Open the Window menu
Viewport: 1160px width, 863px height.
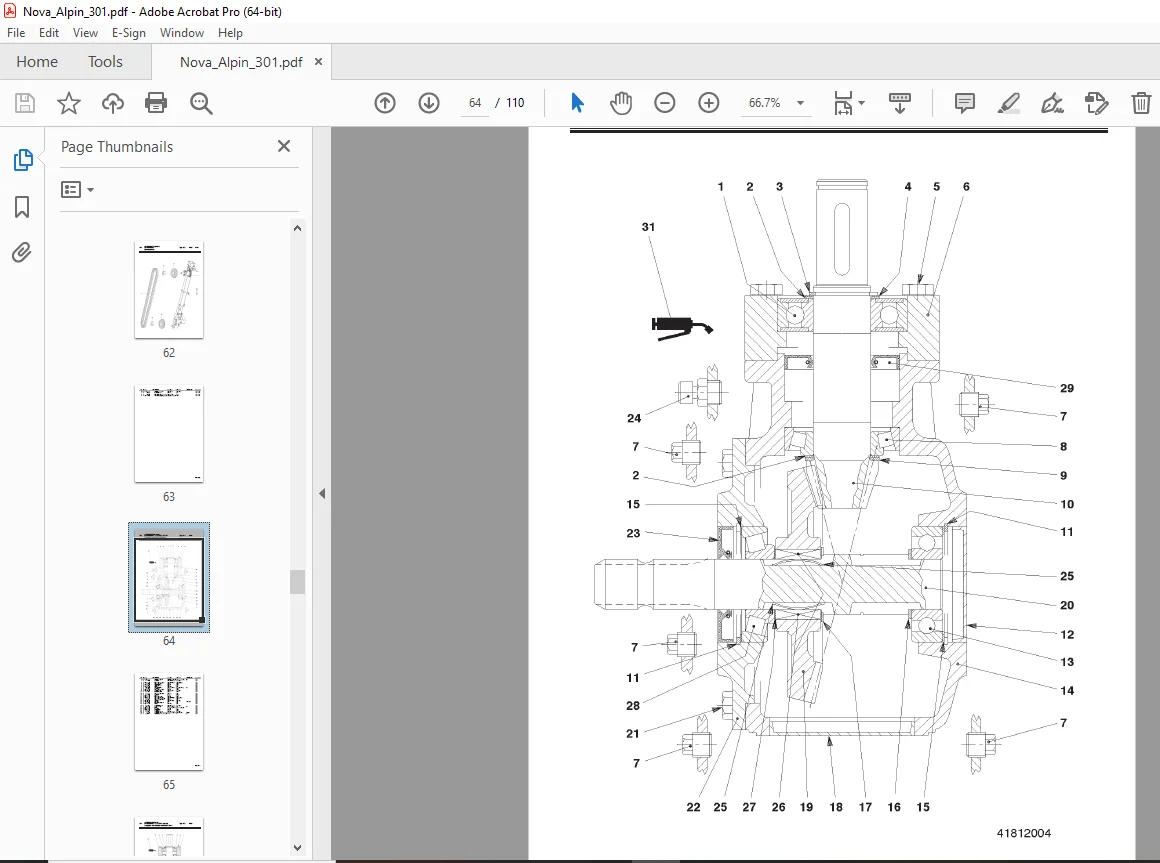click(x=182, y=33)
